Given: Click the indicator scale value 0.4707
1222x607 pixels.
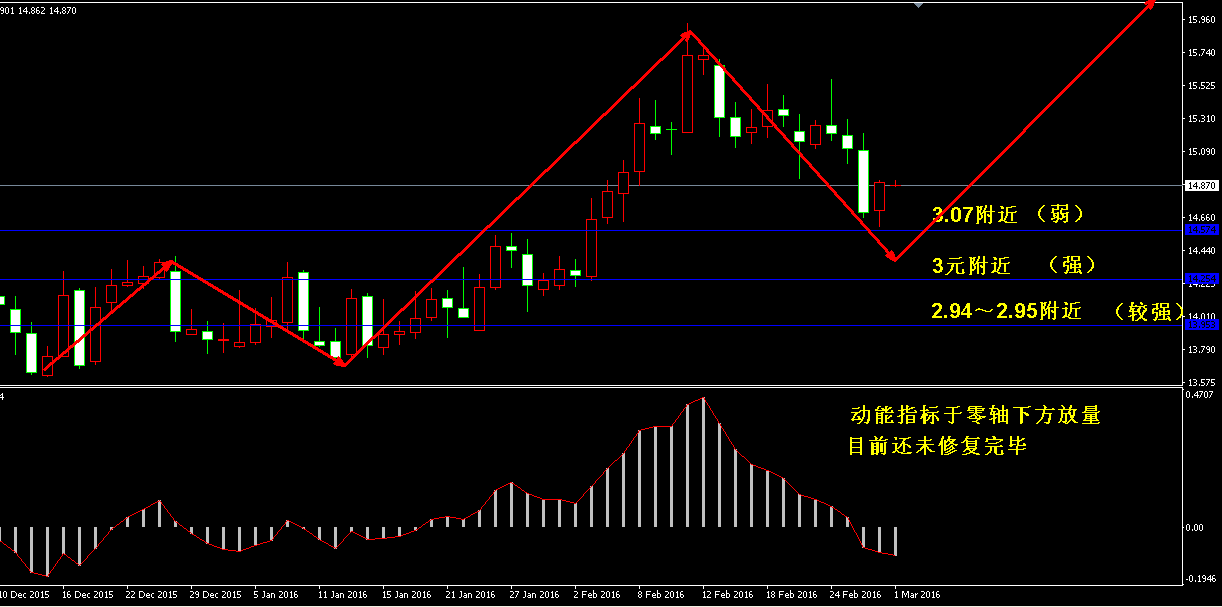Looking at the screenshot, I should [x=1199, y=395].
